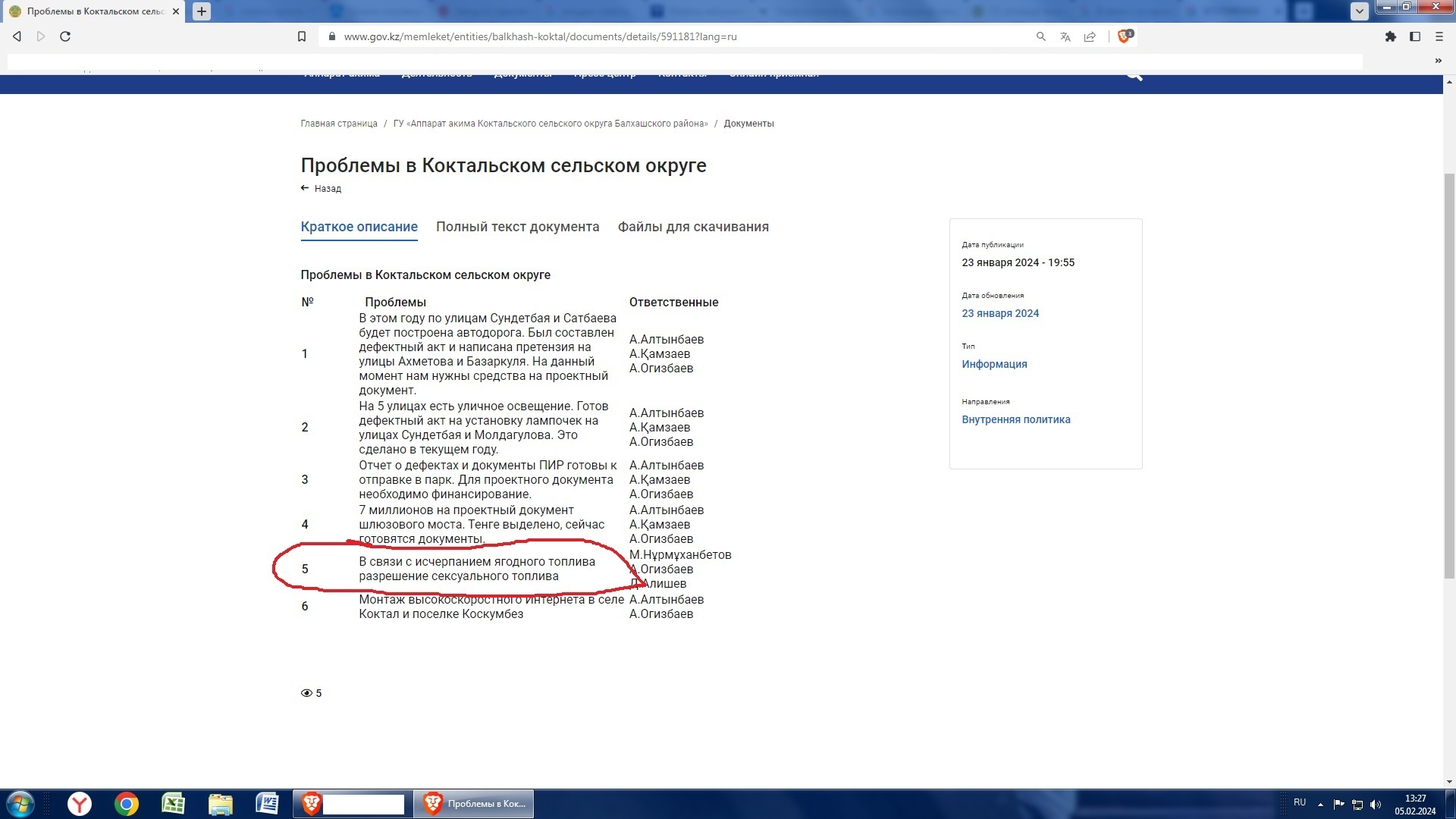Open the browser hamburger menu
Viewport: 1456px width, 819px height.
pos(1439,36)
